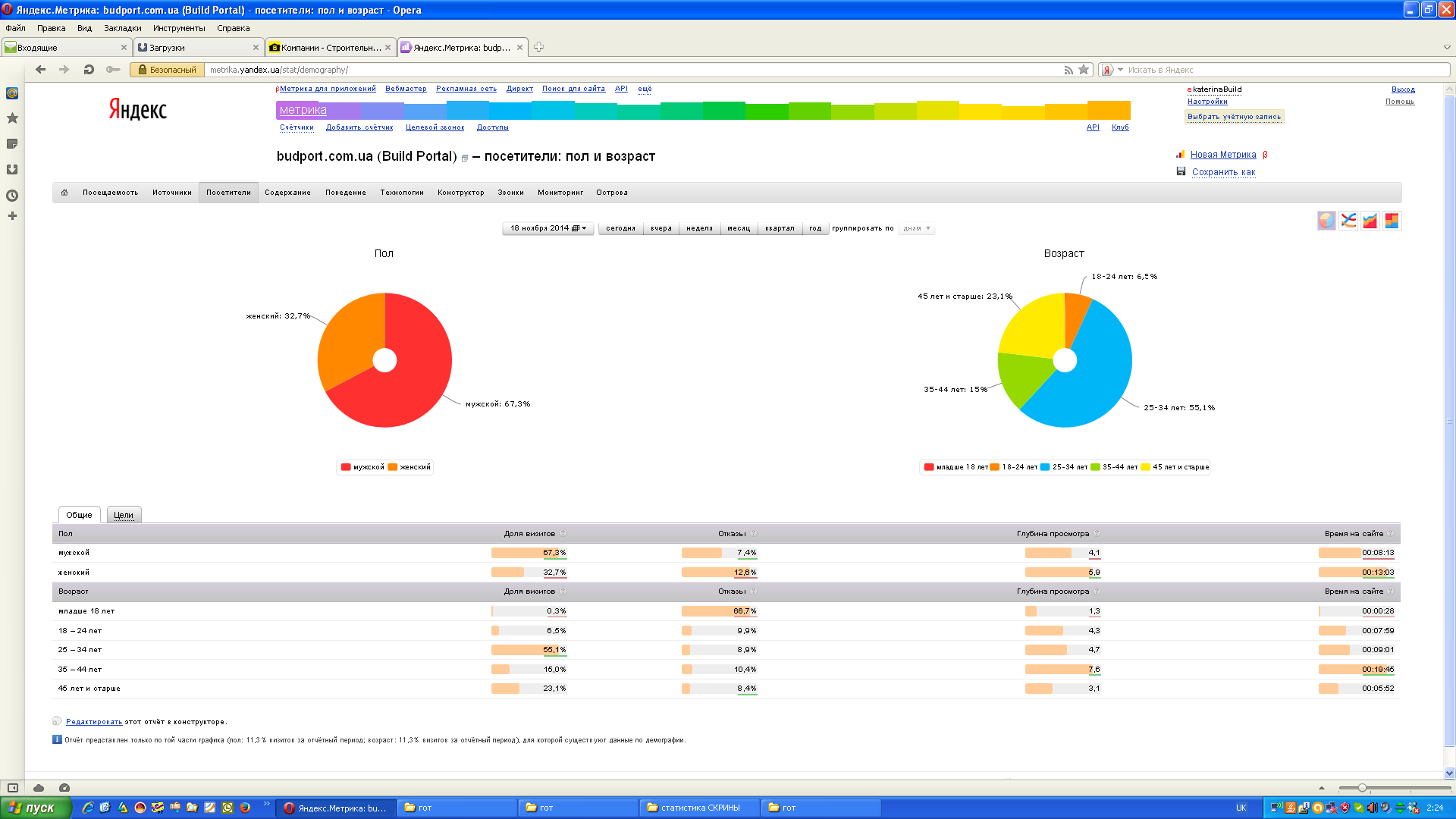Screen dimensions: 1456x819
Task: Switch to the Цели tab
Action: click(x=124, y=515)
